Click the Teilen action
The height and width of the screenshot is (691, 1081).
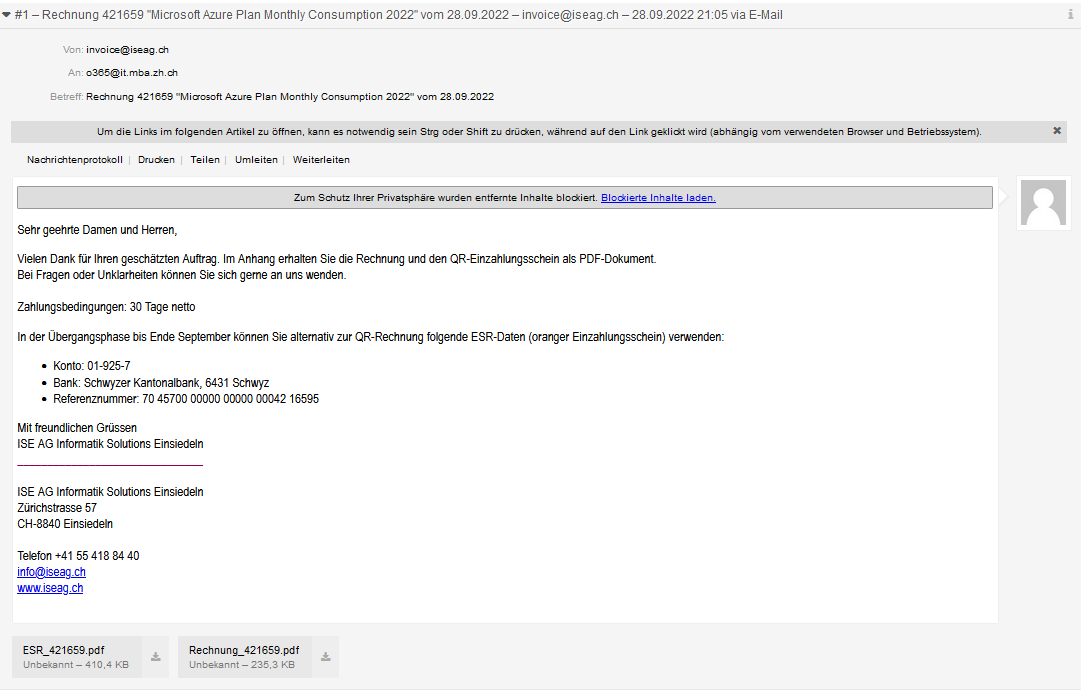pyautogui.click(x=205, y=159)
